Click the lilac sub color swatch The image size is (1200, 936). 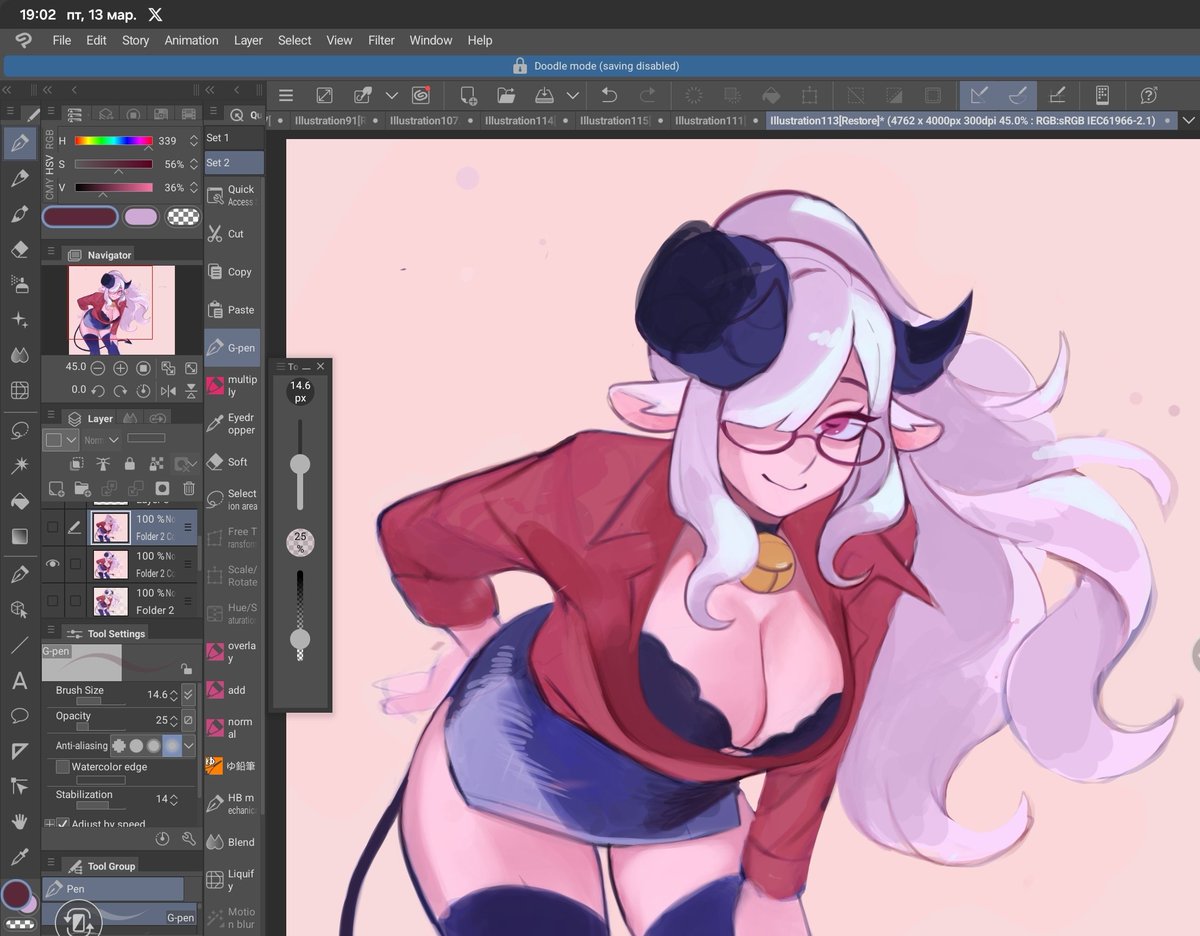pos(141,217)
